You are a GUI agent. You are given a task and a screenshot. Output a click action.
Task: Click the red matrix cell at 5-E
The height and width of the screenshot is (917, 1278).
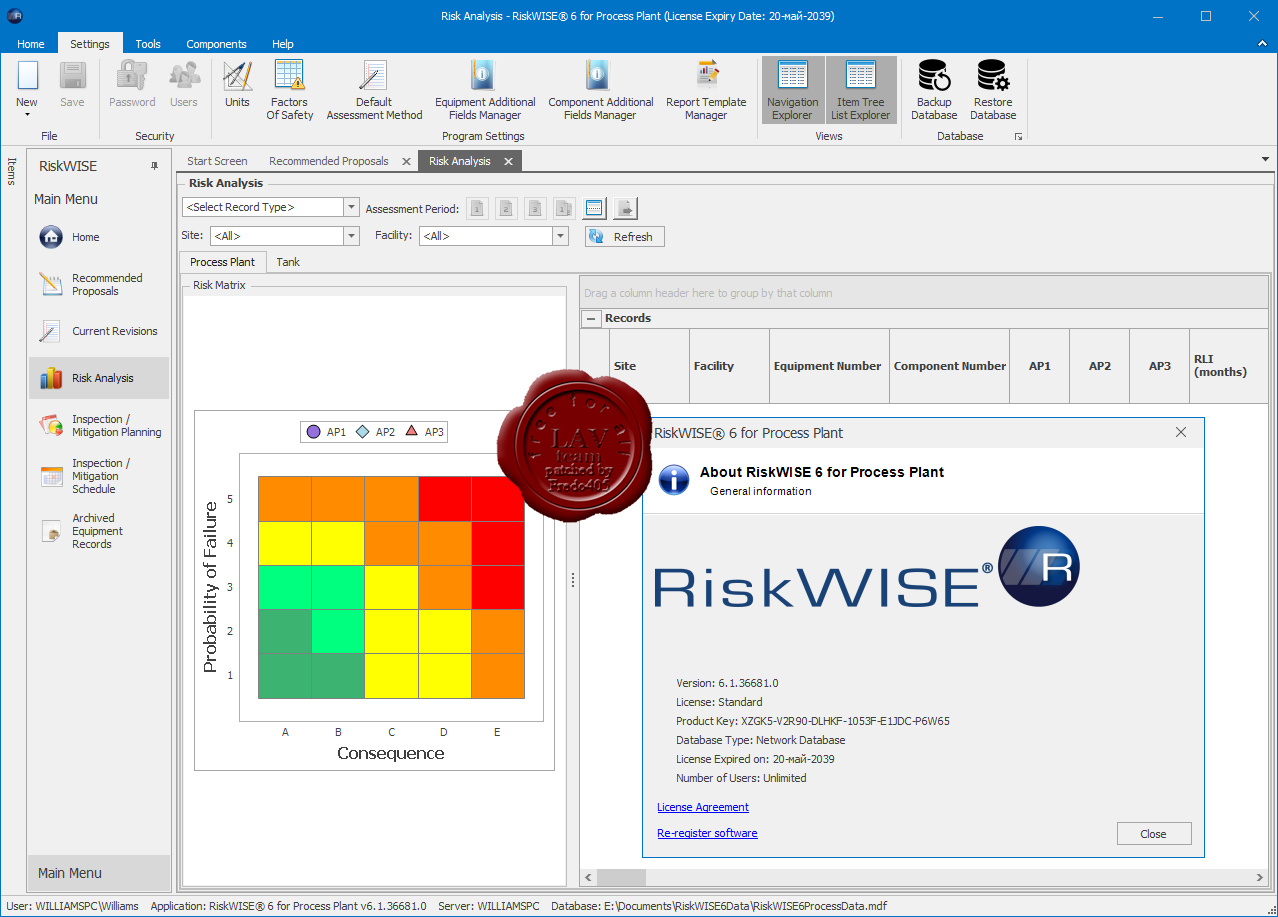[x=497, y=499]
